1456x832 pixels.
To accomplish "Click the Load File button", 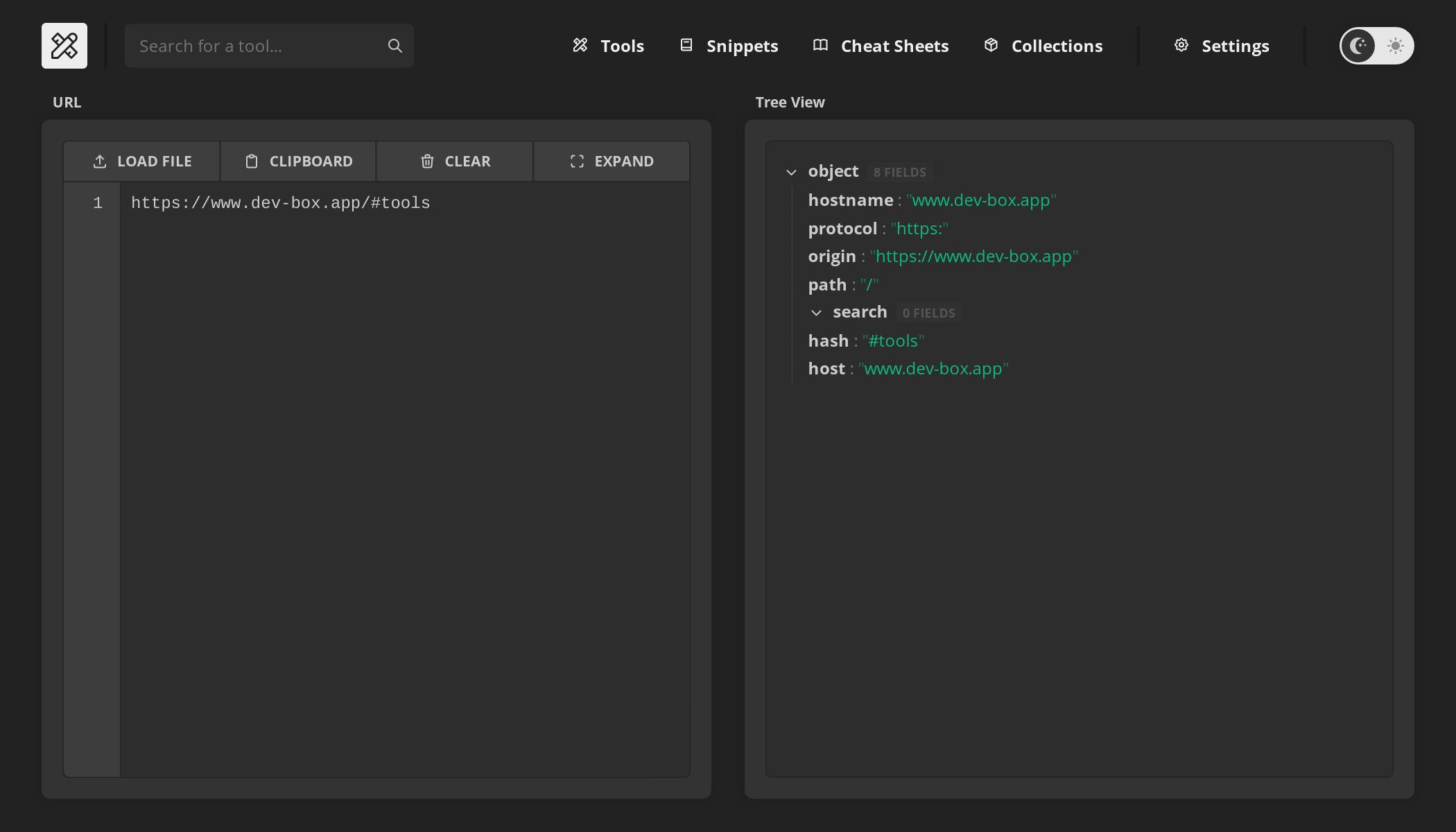I will click(141, 162).
